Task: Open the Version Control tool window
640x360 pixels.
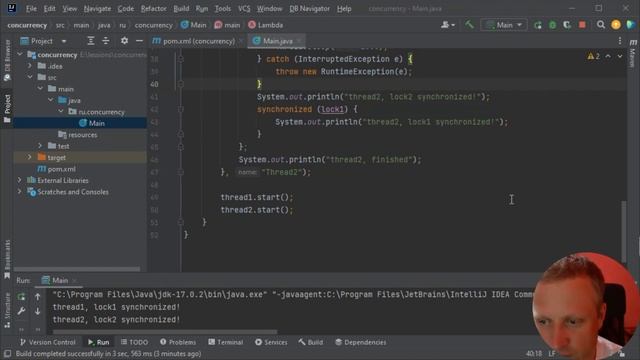Action: (48, 342)
